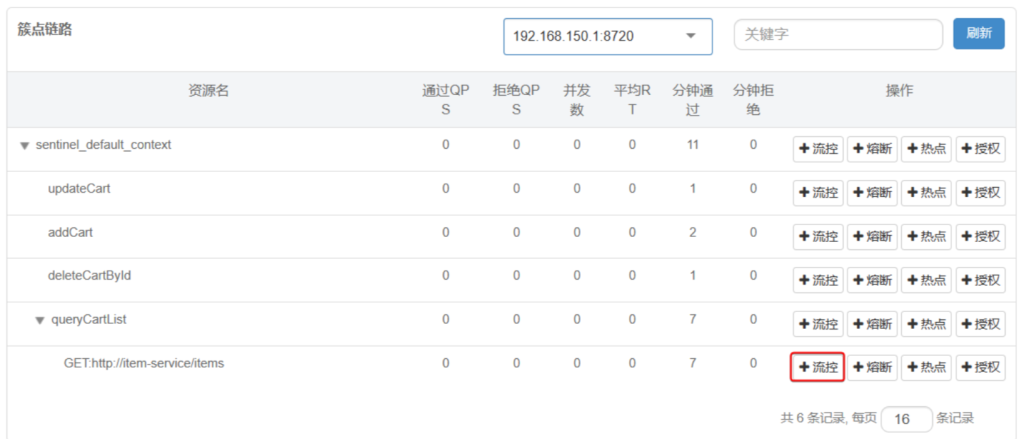Open the 192.168.150.1:8720 machine dropdown

point(607,36)
